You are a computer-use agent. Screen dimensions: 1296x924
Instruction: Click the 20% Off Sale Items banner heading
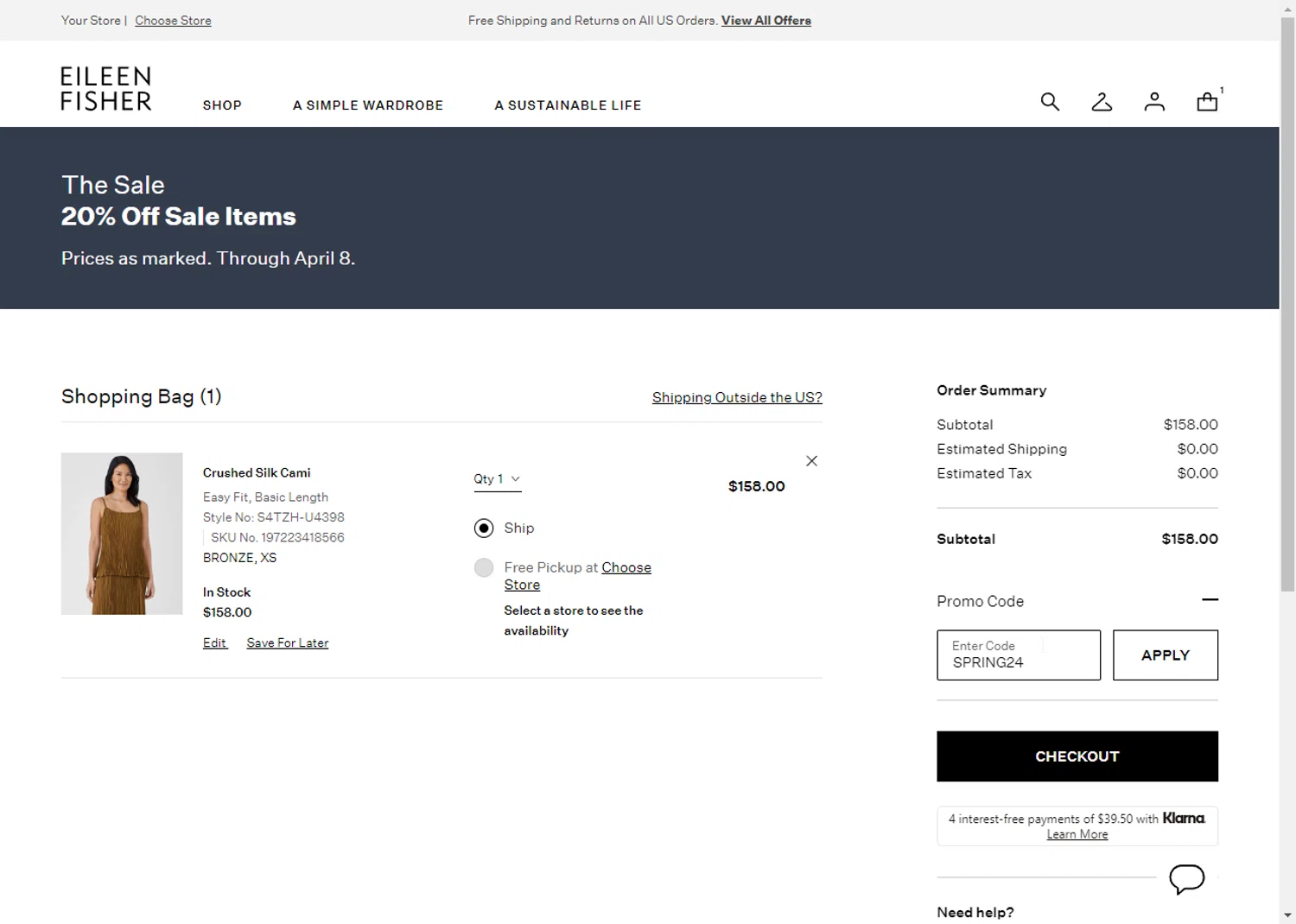[x=179, y=216]
